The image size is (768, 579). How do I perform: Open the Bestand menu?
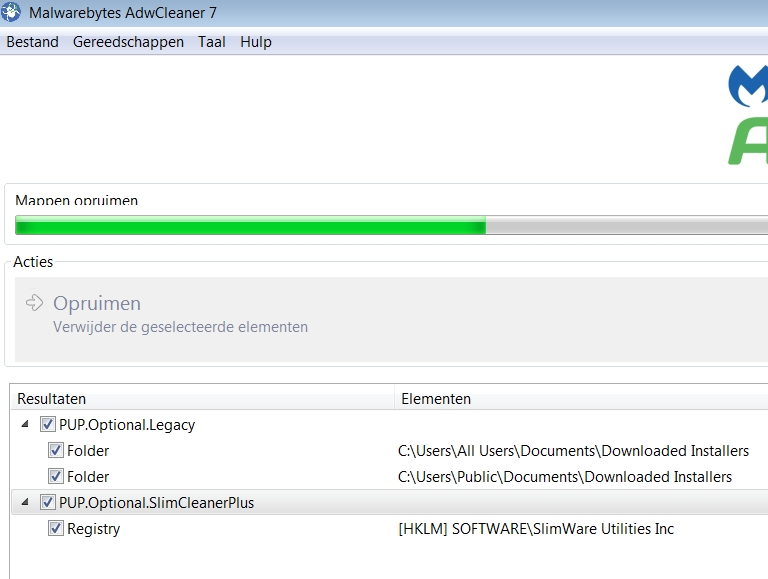[x=32, y=42]
